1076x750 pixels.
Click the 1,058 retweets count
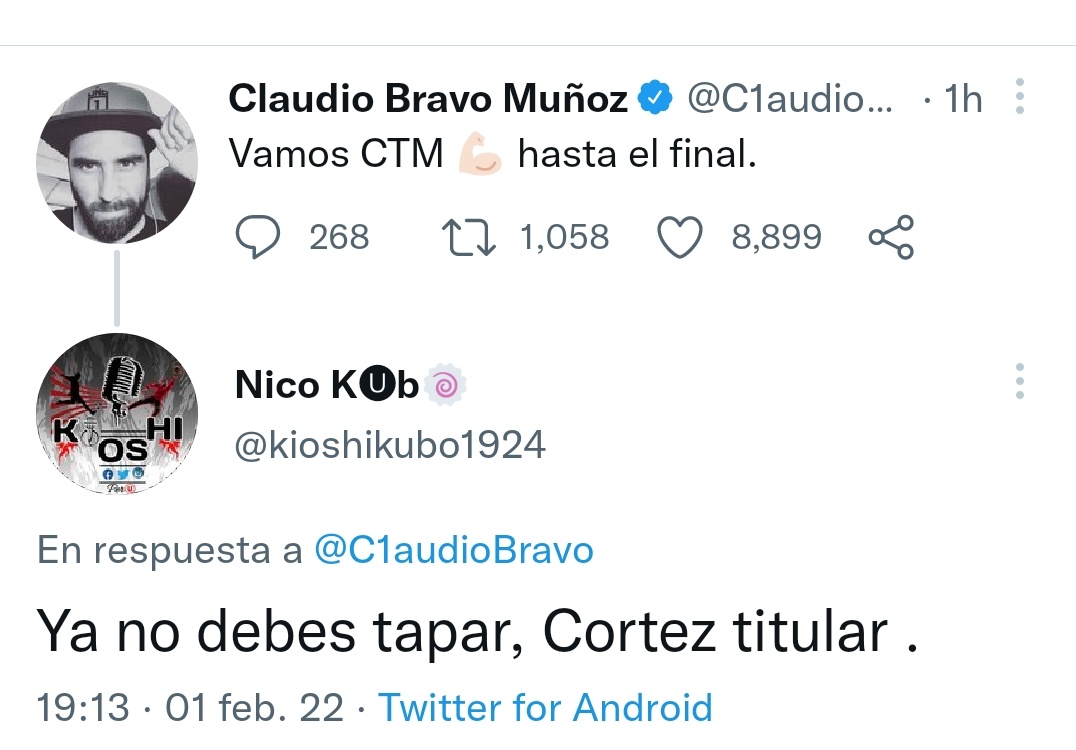tap(564, 238)
